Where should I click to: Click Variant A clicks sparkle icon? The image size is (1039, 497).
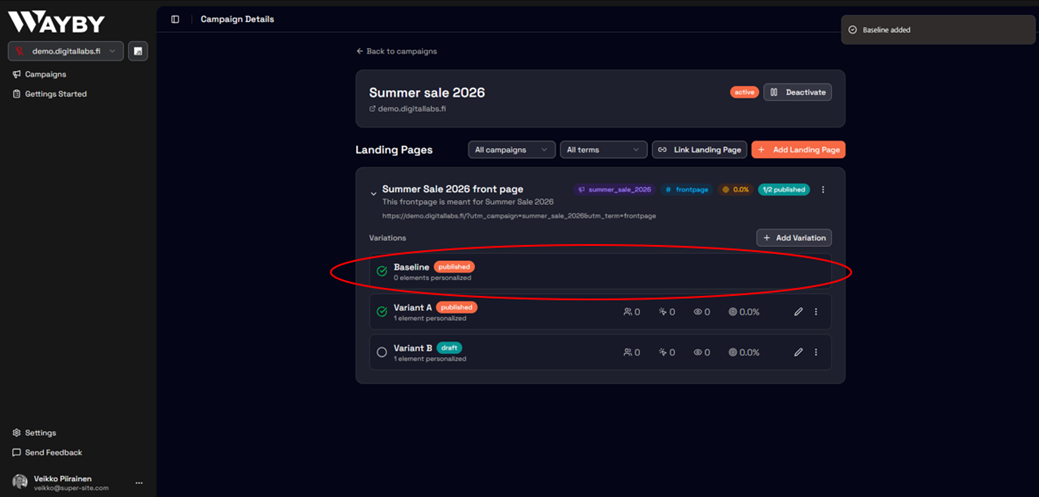(x=663, y=311)
